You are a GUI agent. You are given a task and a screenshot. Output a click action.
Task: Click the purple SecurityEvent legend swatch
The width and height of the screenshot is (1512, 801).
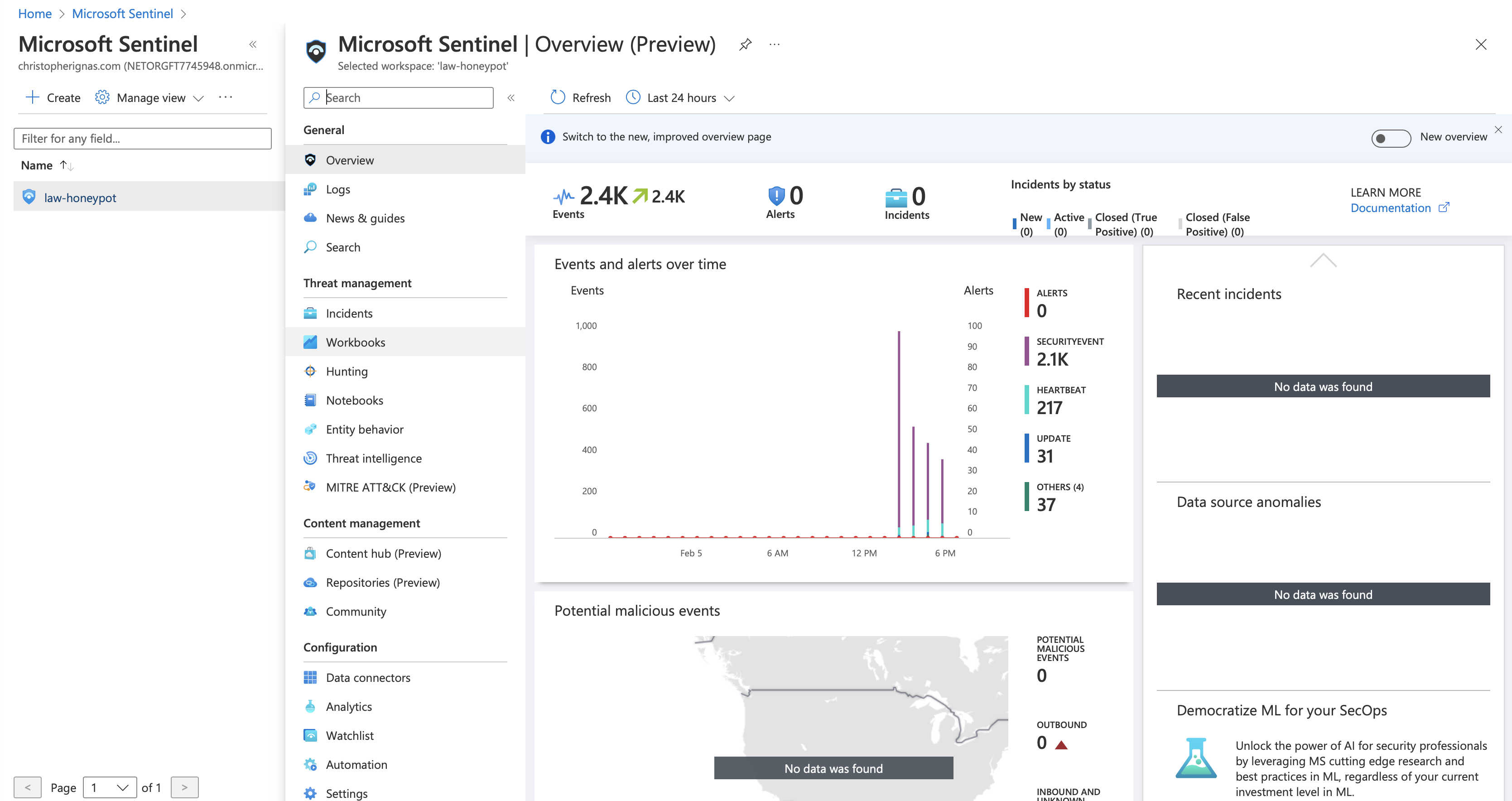(1026, 351)
